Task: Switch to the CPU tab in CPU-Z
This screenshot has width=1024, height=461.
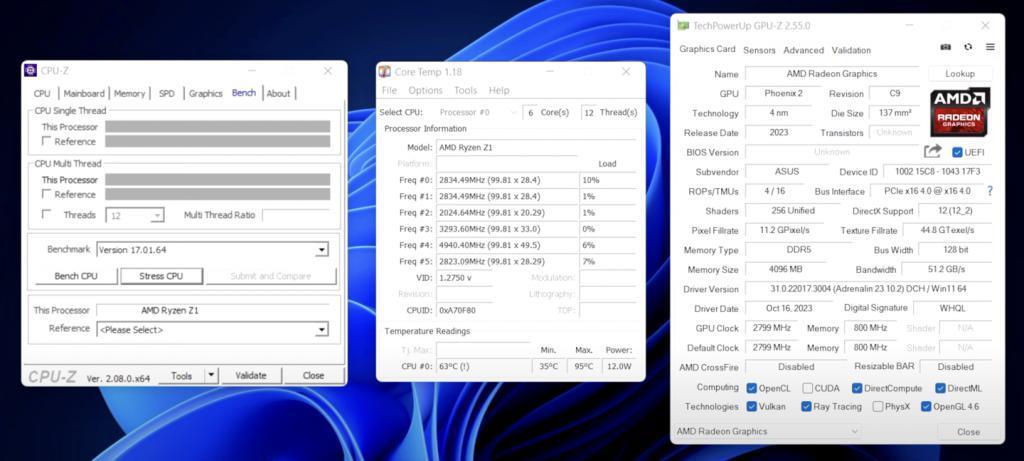Action: [42, 93]
